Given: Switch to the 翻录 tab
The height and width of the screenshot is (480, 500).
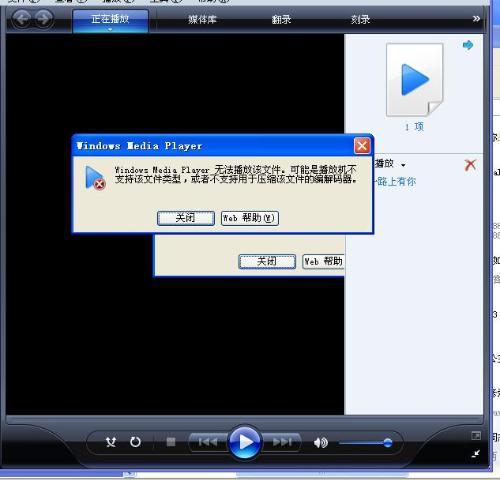Looking at the screenshot, I should click(x=281, y=20).
